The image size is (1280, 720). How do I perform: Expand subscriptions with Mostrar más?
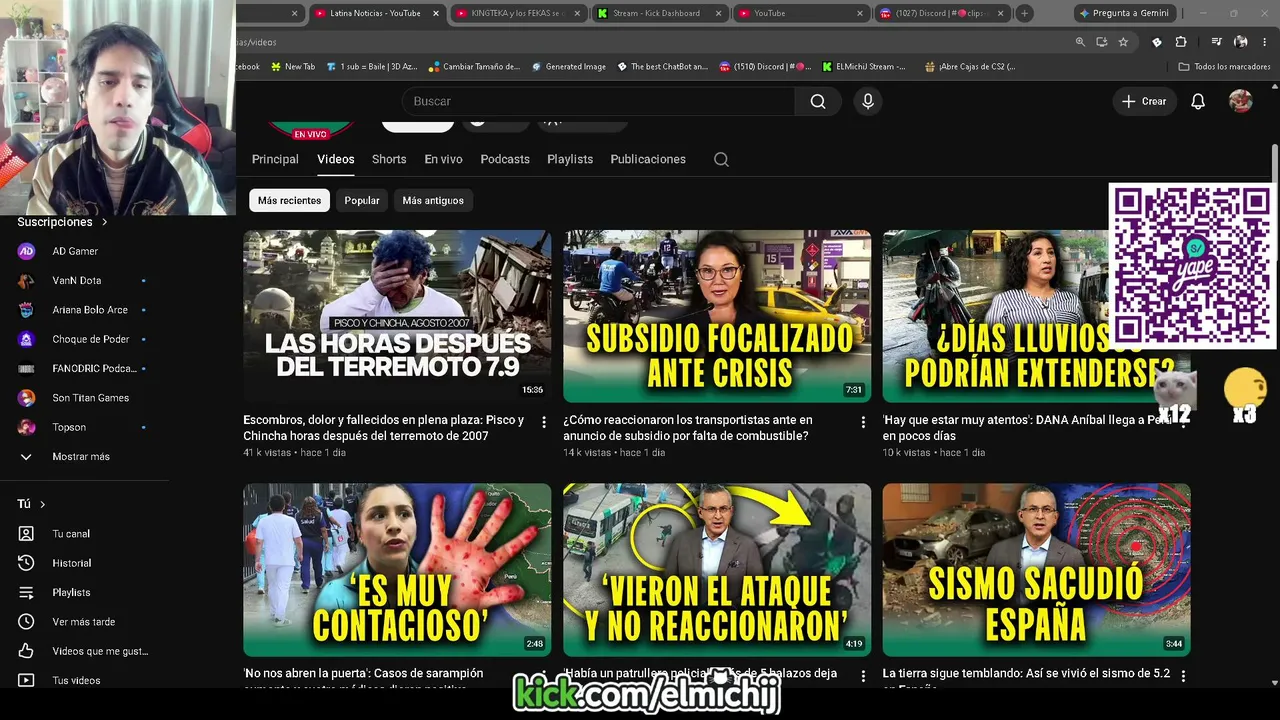[80, 457]
